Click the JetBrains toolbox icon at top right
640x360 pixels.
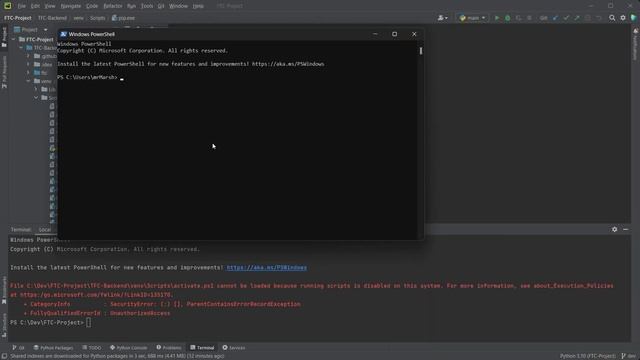tap(633, 18)
